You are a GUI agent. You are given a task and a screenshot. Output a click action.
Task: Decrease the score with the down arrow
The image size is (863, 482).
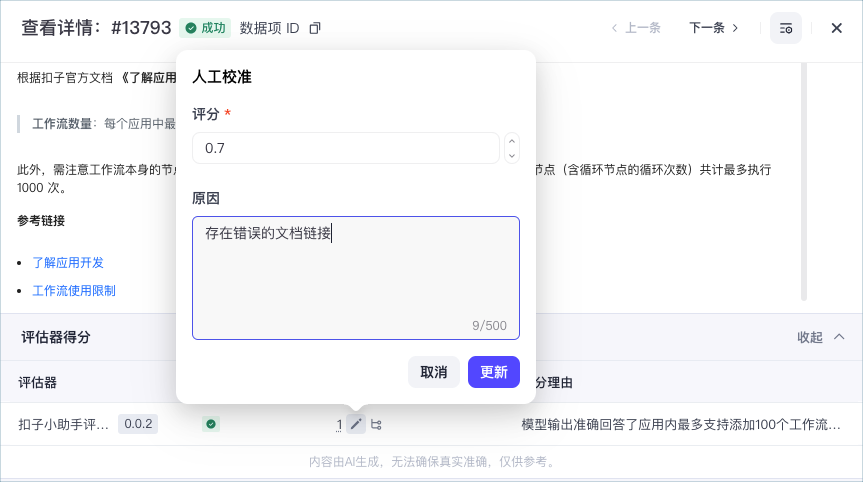pos(512,156)
